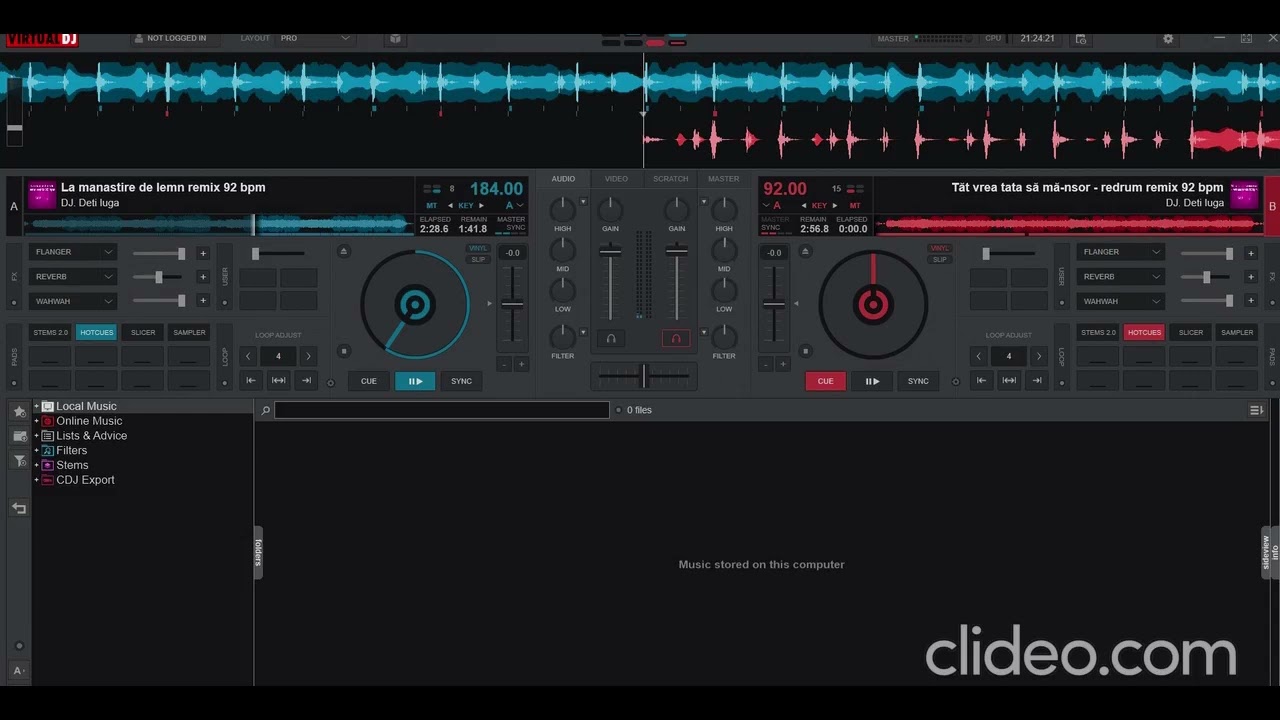Screen dimensions: 1280x720
Task: Open the 3D cube icon in top bar
Action: pyautogui.click(x=395, y=39)
